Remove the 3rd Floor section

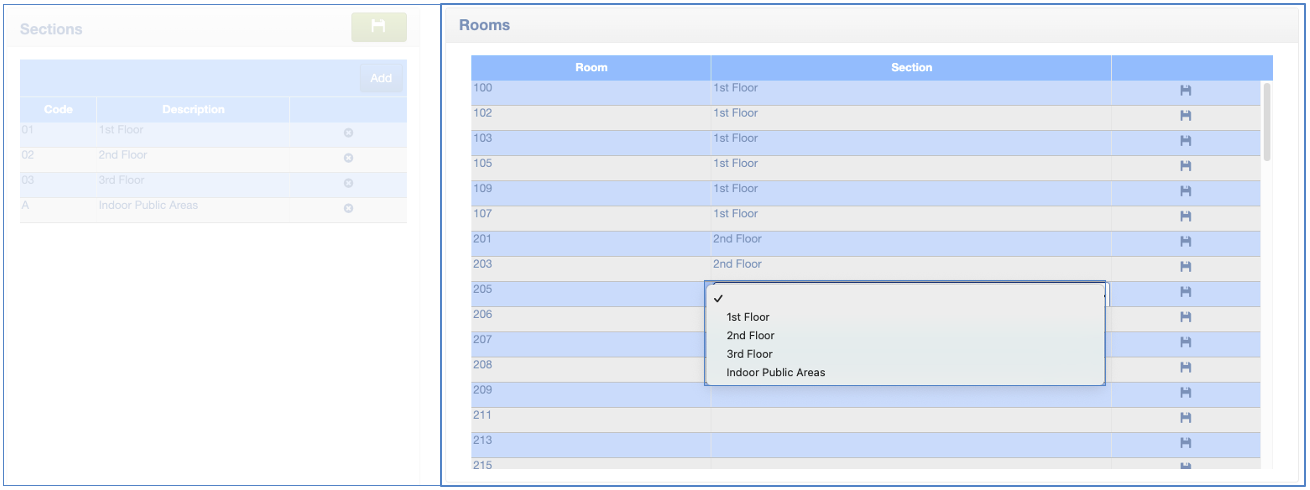point(348,183)
